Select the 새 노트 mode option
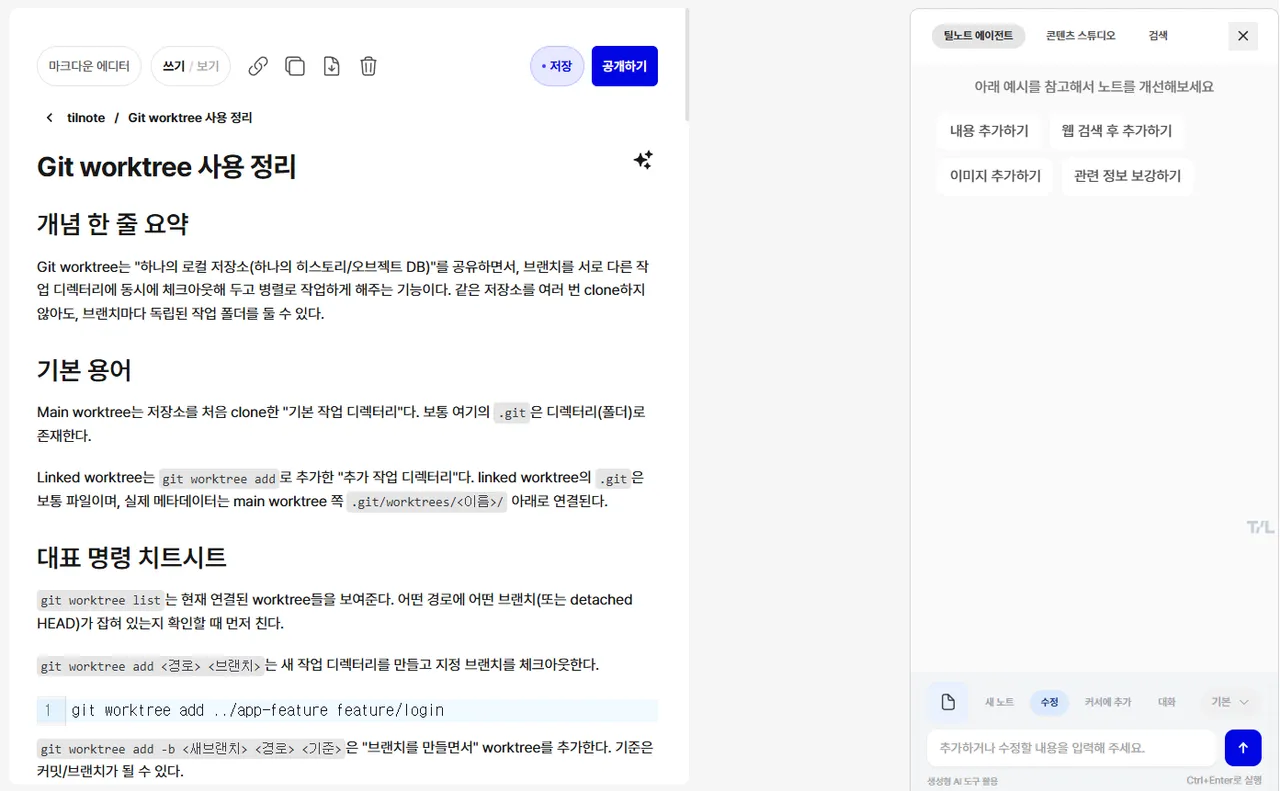This screenshot has width=1280, height=791. (999, 702)
